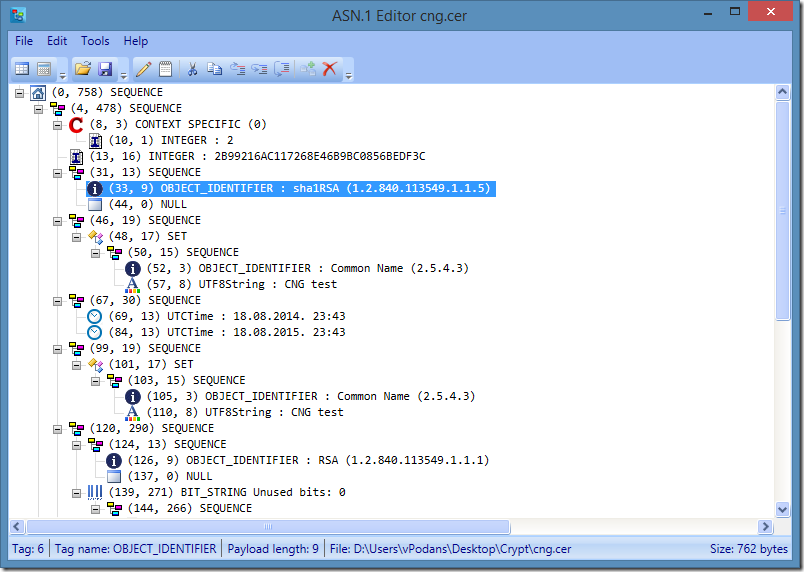
Task: Open the Tools menu
Action: click(x=95, y=41)
